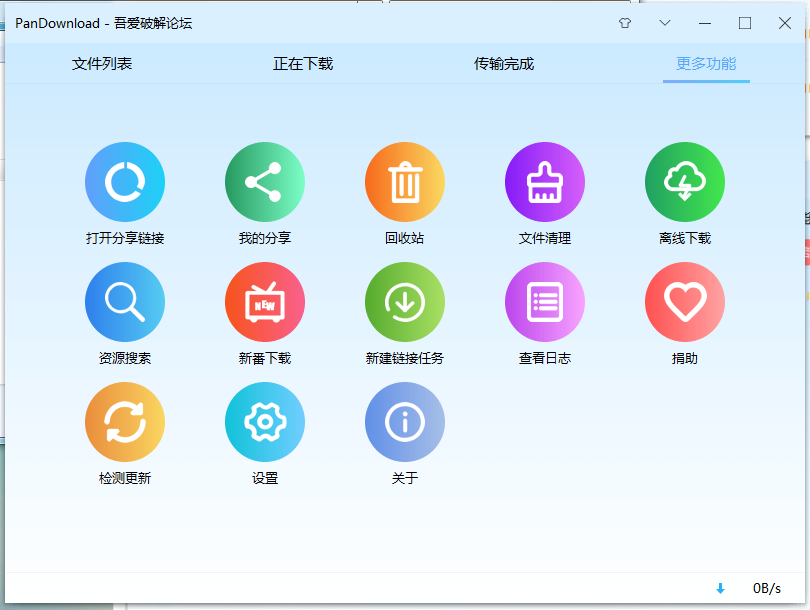The image size is (810, 610).
Task: Click the 设置 label
Action: [265, 478]
